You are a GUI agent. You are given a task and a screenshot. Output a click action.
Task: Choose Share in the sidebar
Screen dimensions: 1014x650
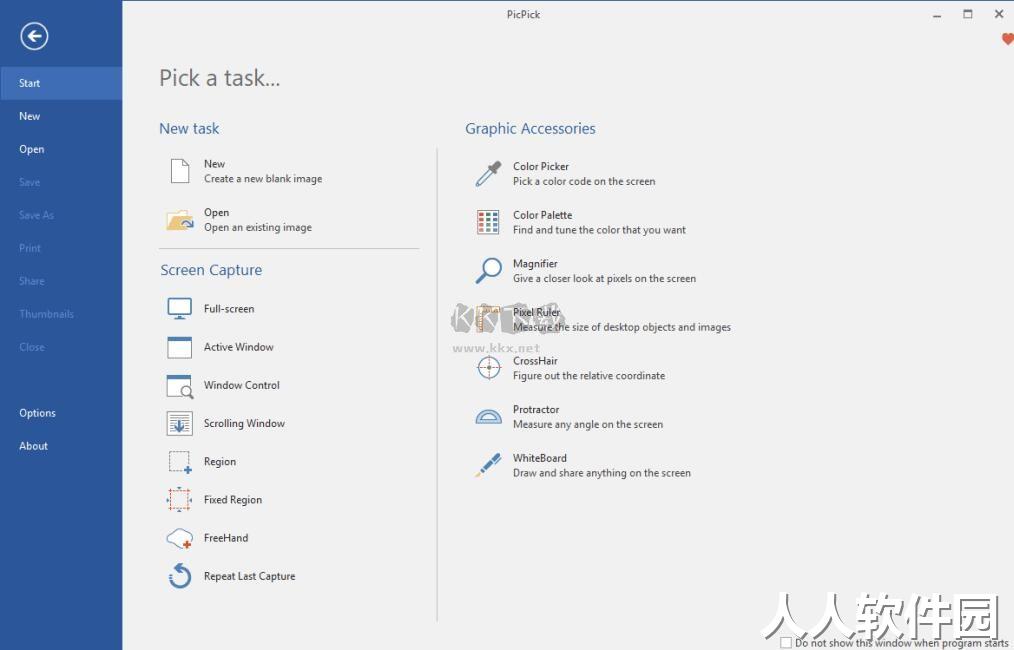click(x=61, y=281)
